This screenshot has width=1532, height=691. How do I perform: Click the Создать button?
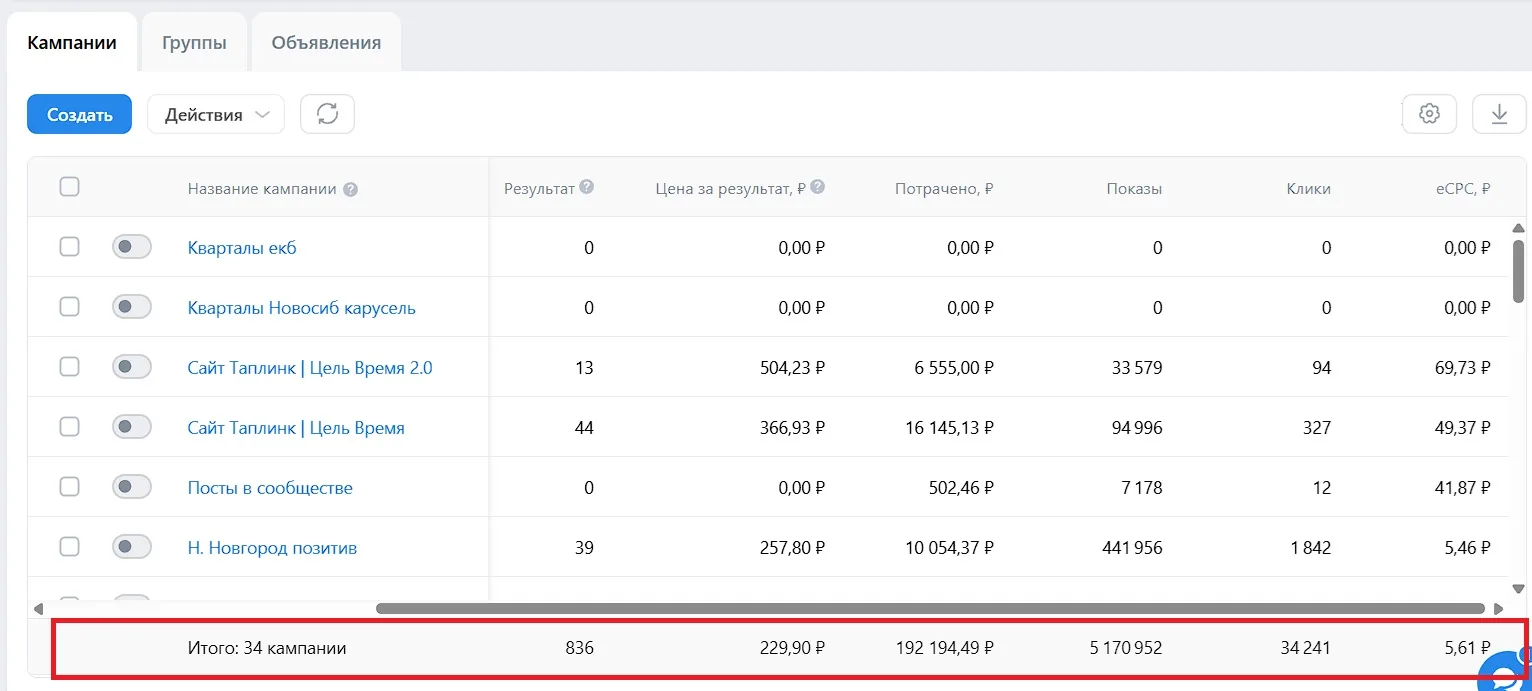click(79, 114)
